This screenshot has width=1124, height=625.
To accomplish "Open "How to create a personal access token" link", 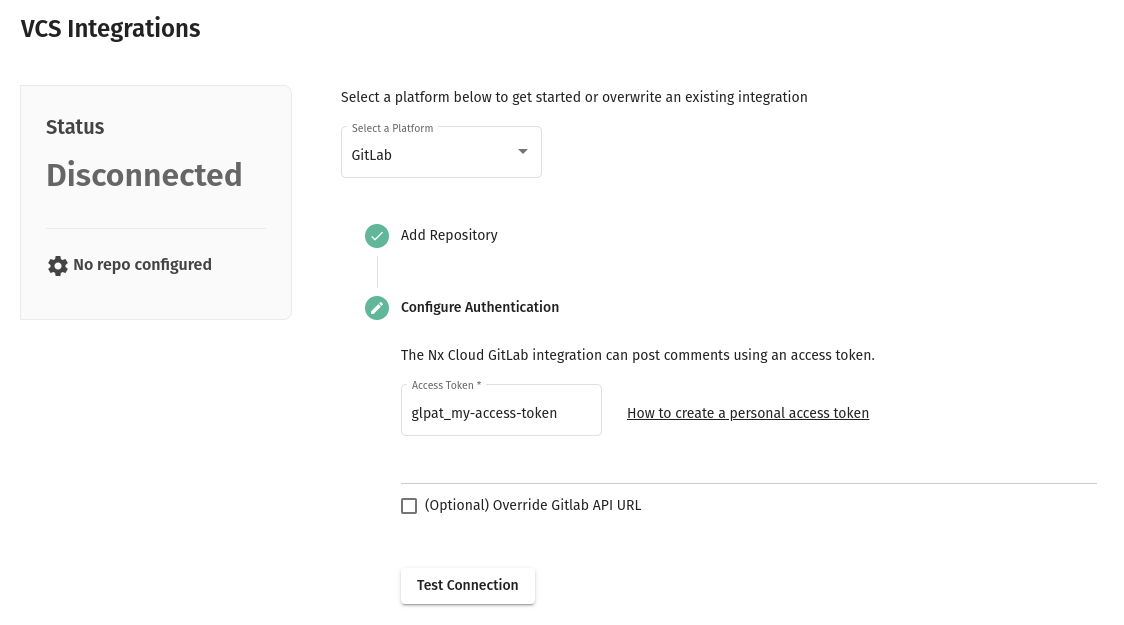I will 748,413.
